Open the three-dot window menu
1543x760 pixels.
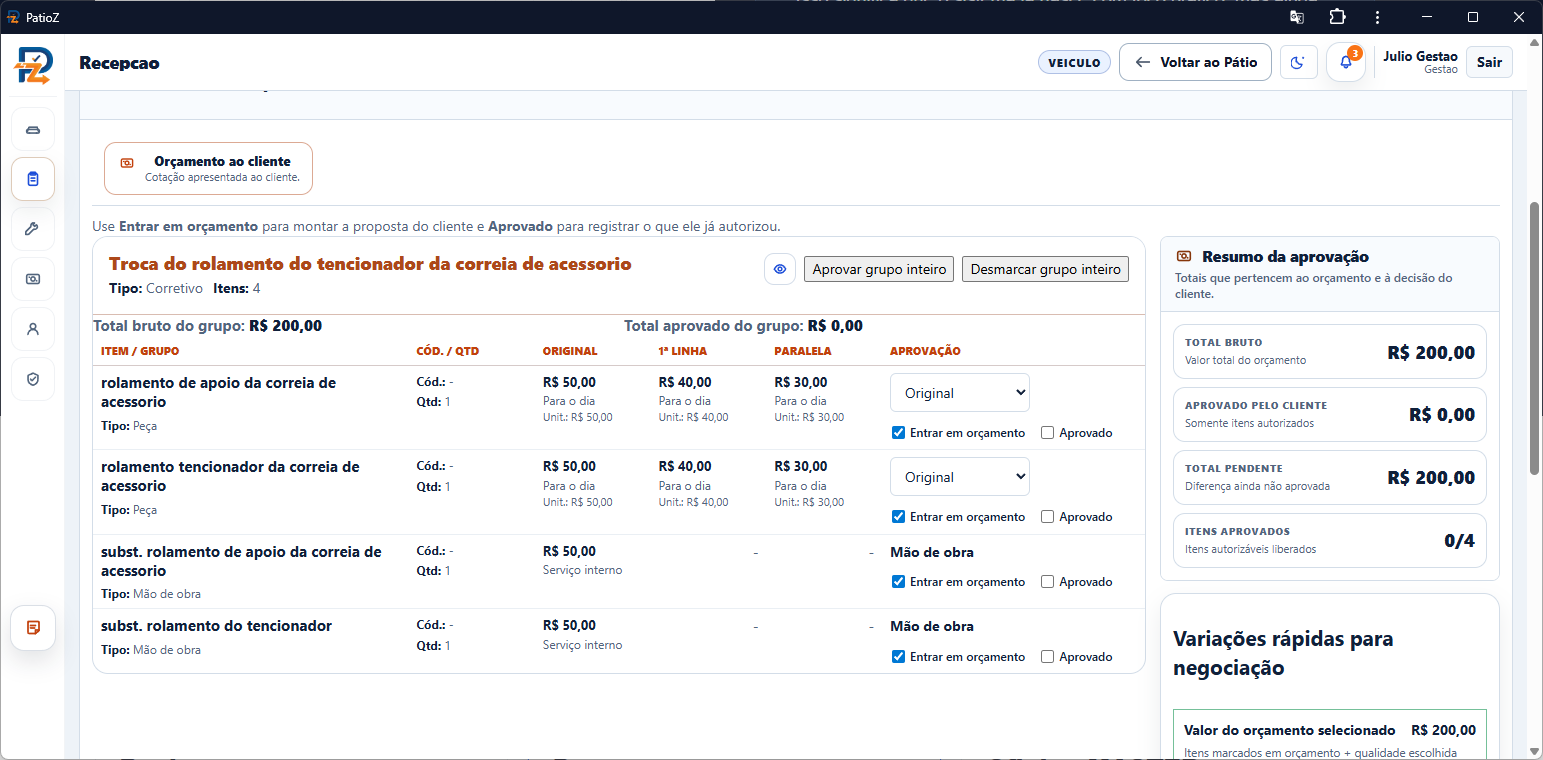coord(1377,17)
